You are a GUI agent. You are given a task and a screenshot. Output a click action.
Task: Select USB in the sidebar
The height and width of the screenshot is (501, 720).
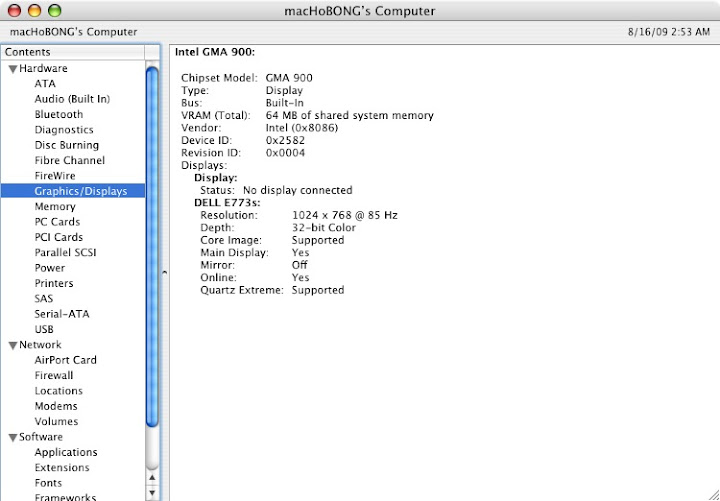pyautogui.click(x=44, y=329)
